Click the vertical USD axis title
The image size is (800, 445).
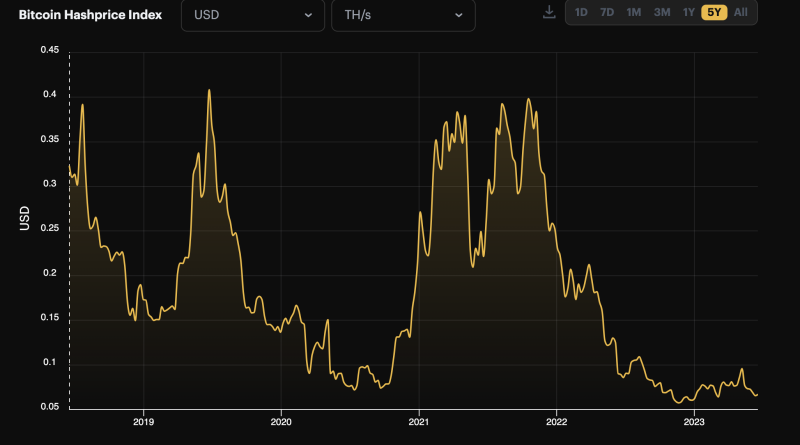click(x=24, y=218)
